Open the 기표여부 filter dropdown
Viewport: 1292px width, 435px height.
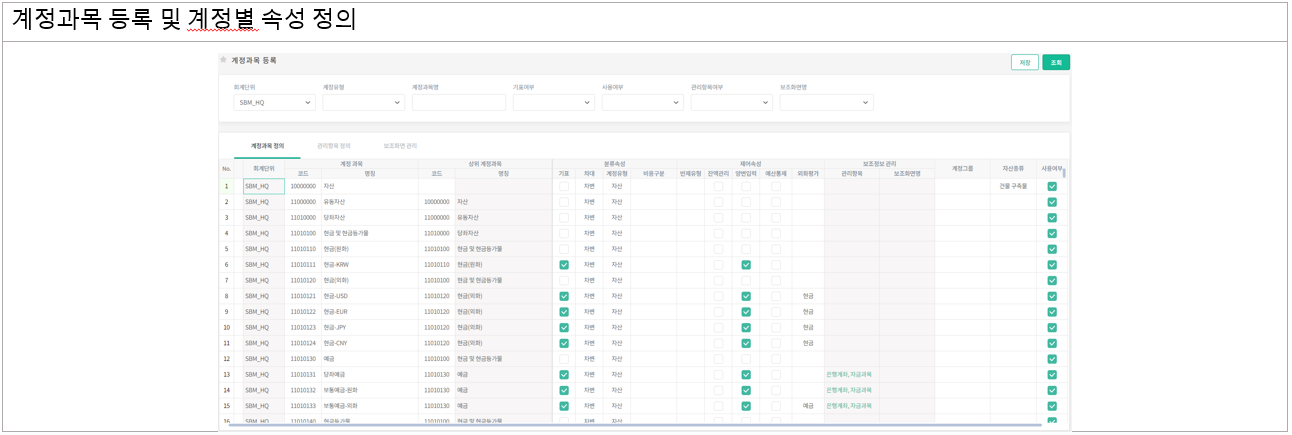[x=553, y=102]
